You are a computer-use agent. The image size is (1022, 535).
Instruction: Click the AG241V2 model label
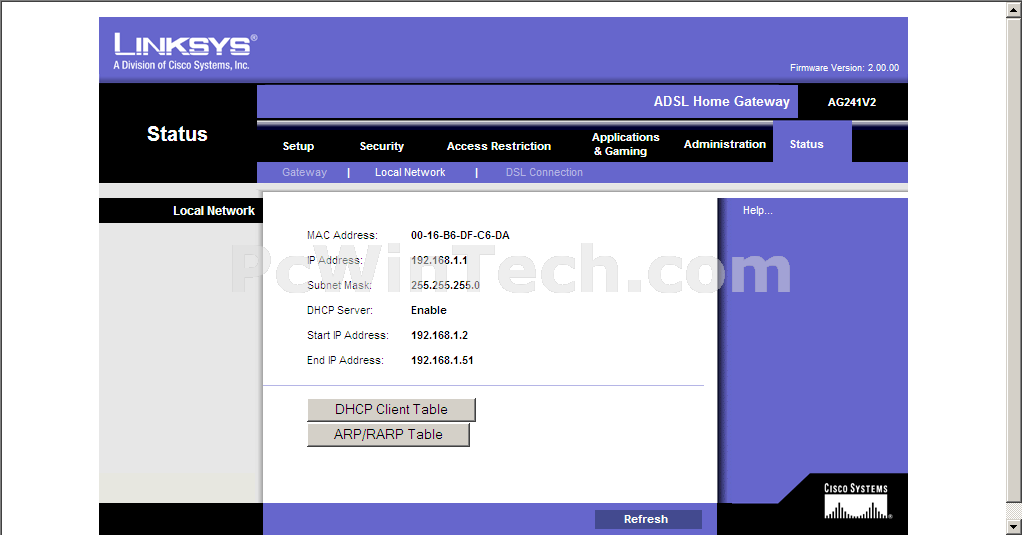[852, 102]
